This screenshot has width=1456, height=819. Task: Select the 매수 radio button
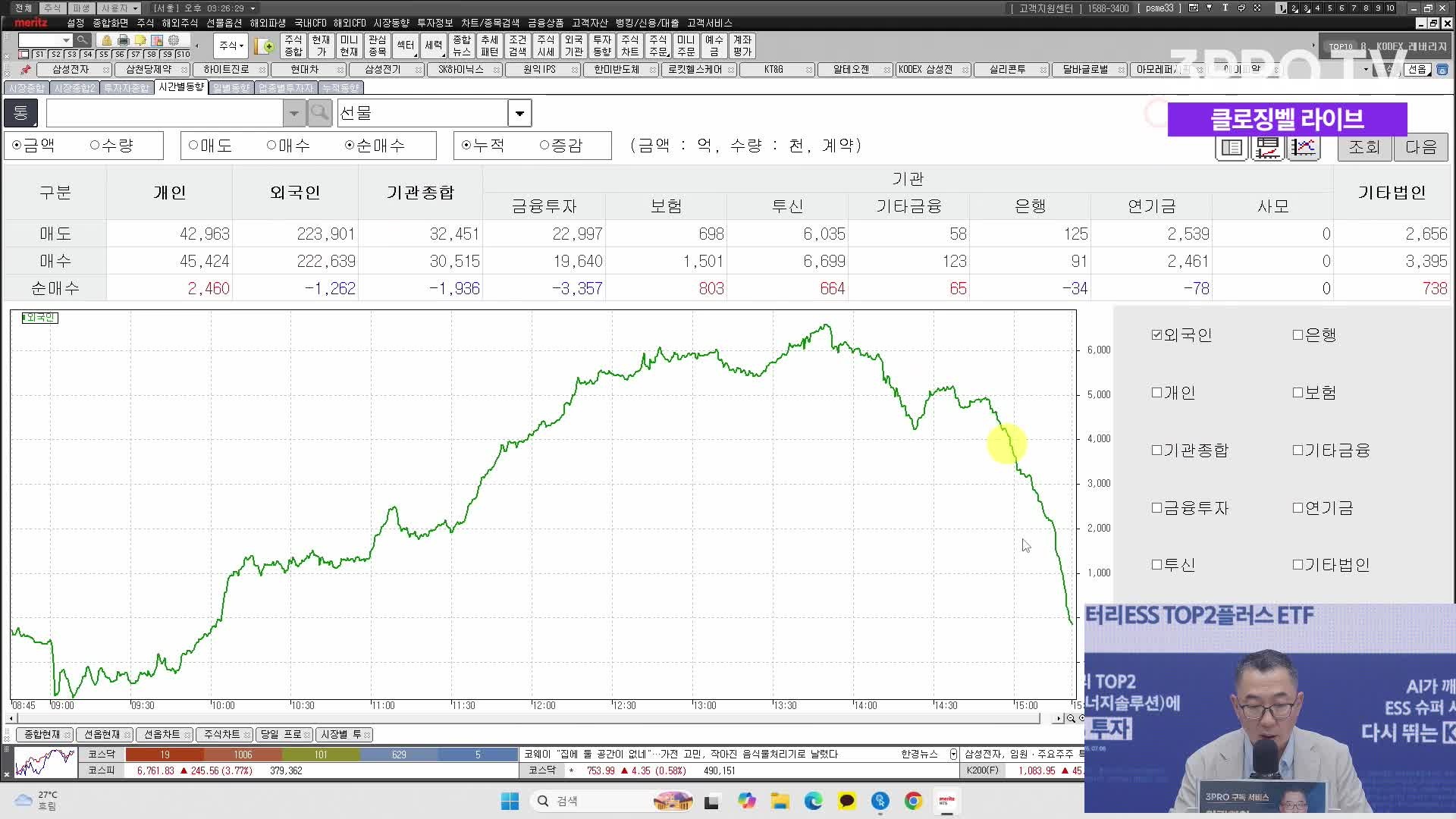[271, 145]
